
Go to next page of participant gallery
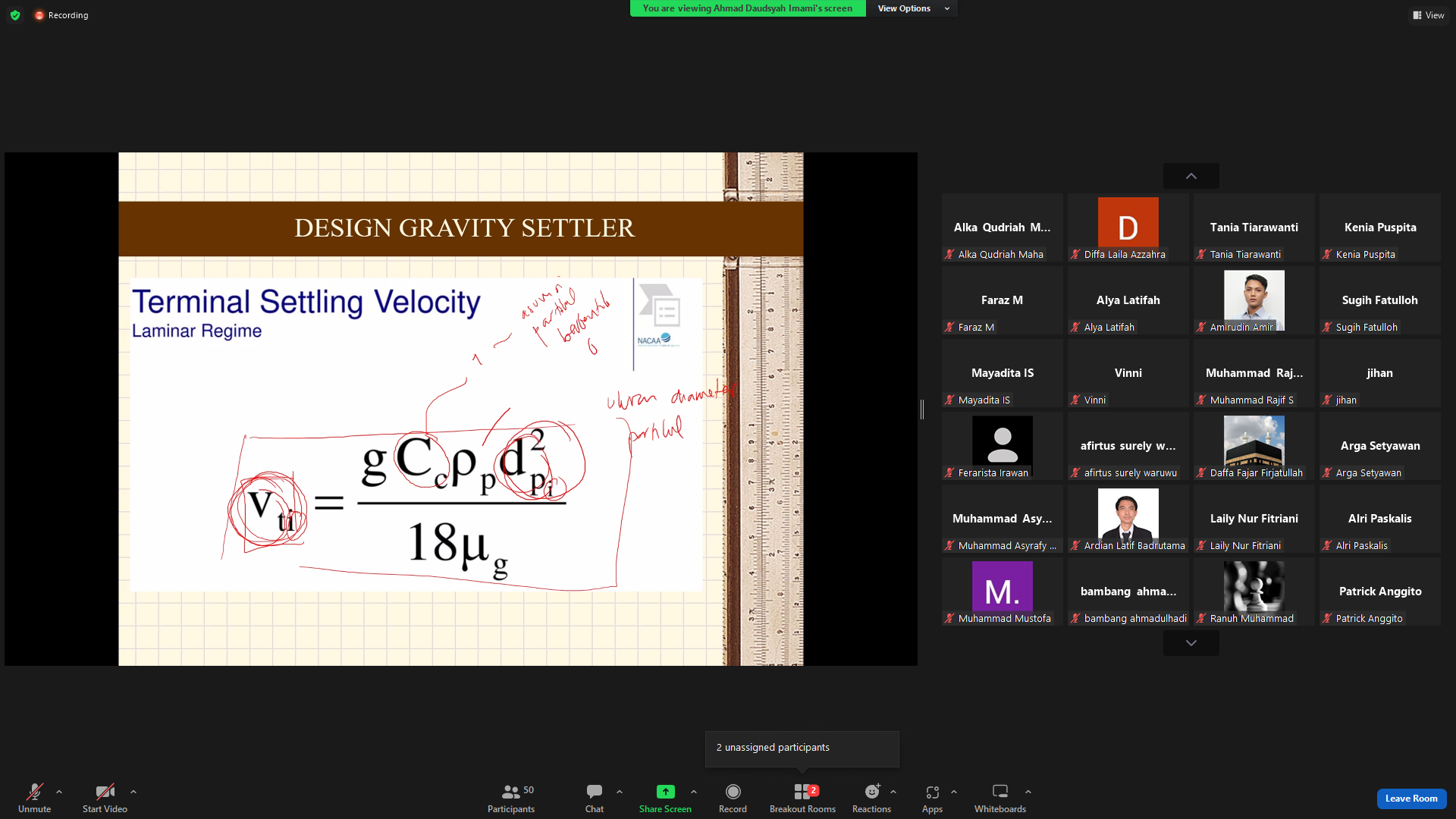pos(1191,643)
